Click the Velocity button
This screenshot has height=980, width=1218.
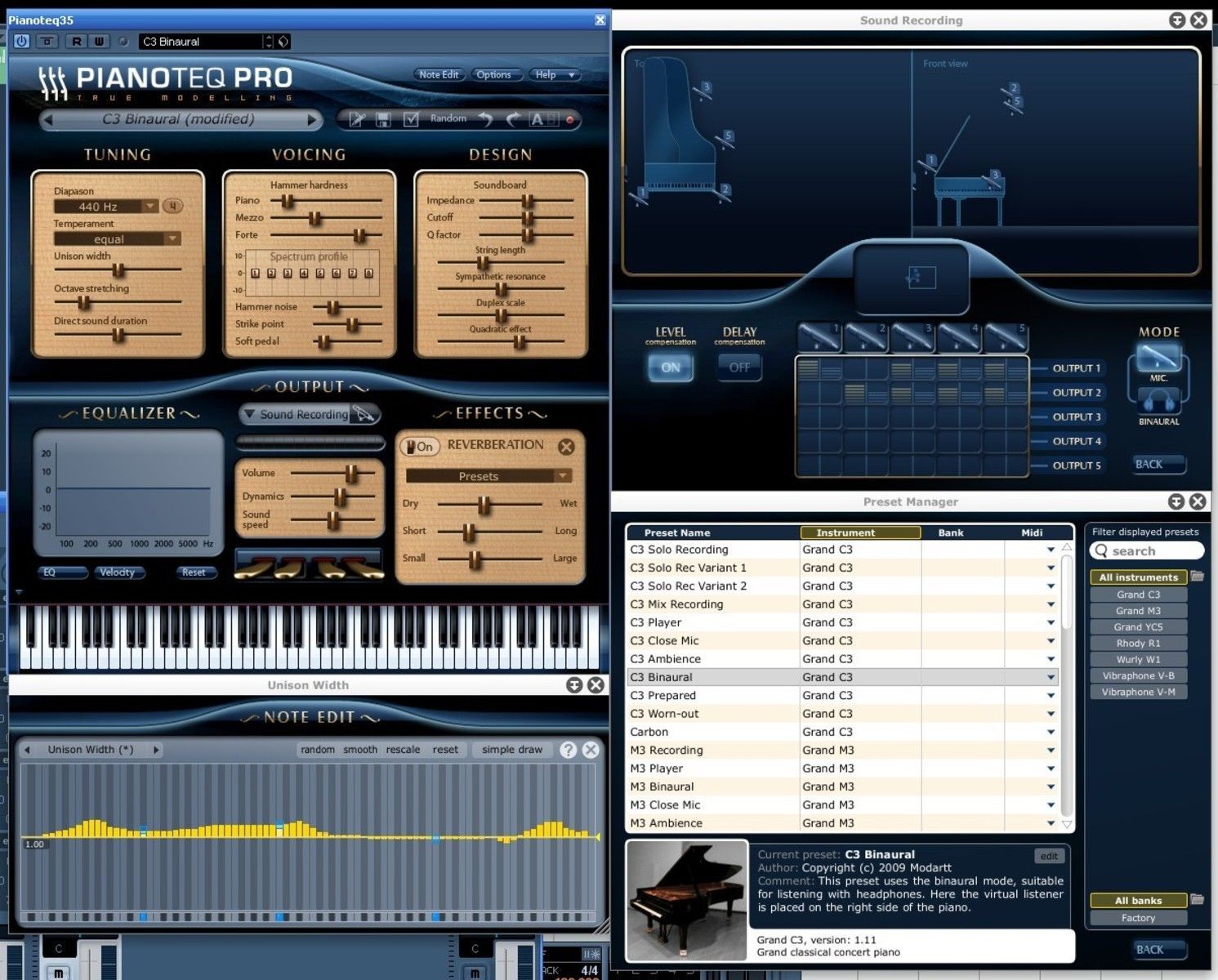[x=119, y=572]
